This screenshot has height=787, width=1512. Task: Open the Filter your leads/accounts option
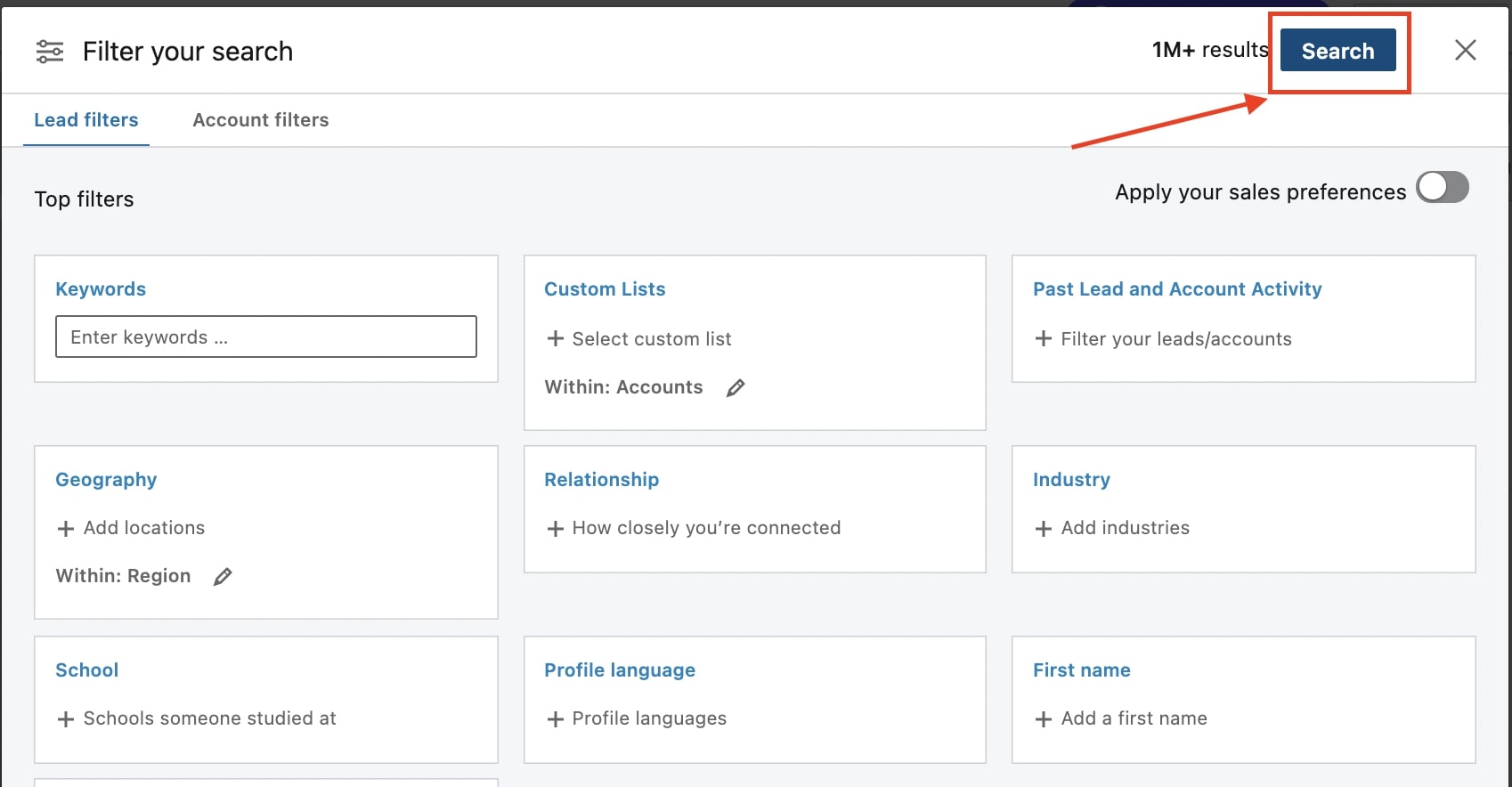click(1176, 339)
